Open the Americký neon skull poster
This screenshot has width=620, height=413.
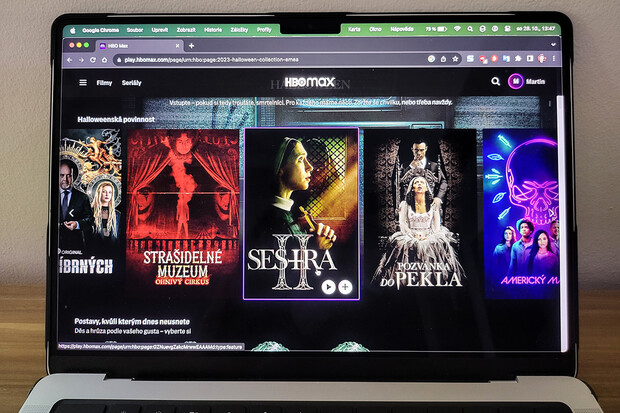pos(522,214)
